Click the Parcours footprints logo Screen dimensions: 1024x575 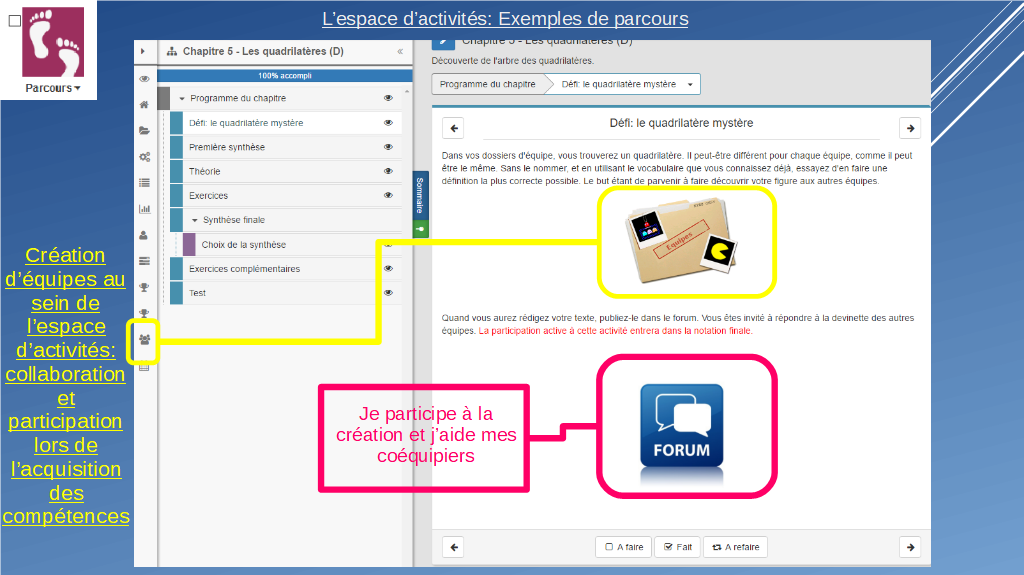click(x=53, y=42)
